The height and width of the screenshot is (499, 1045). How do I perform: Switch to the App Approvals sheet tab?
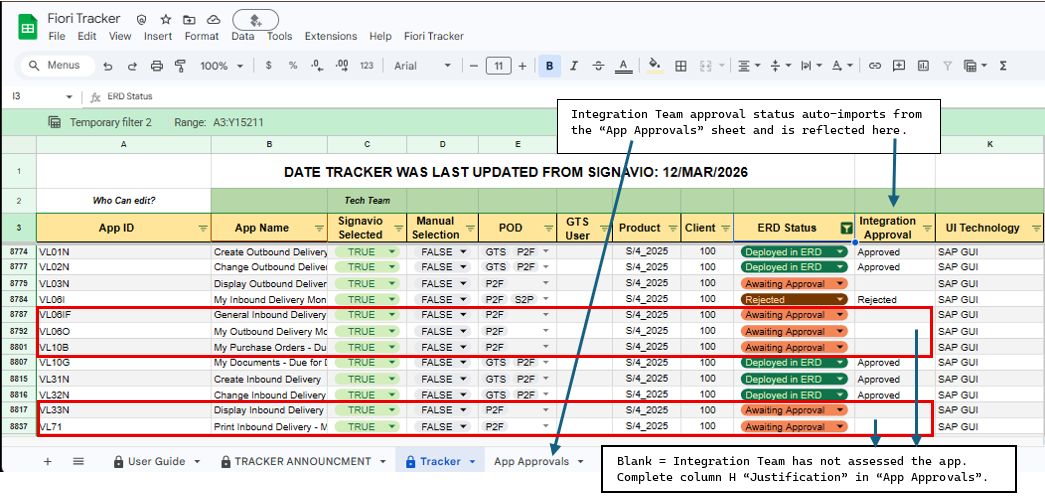(530, 461)
